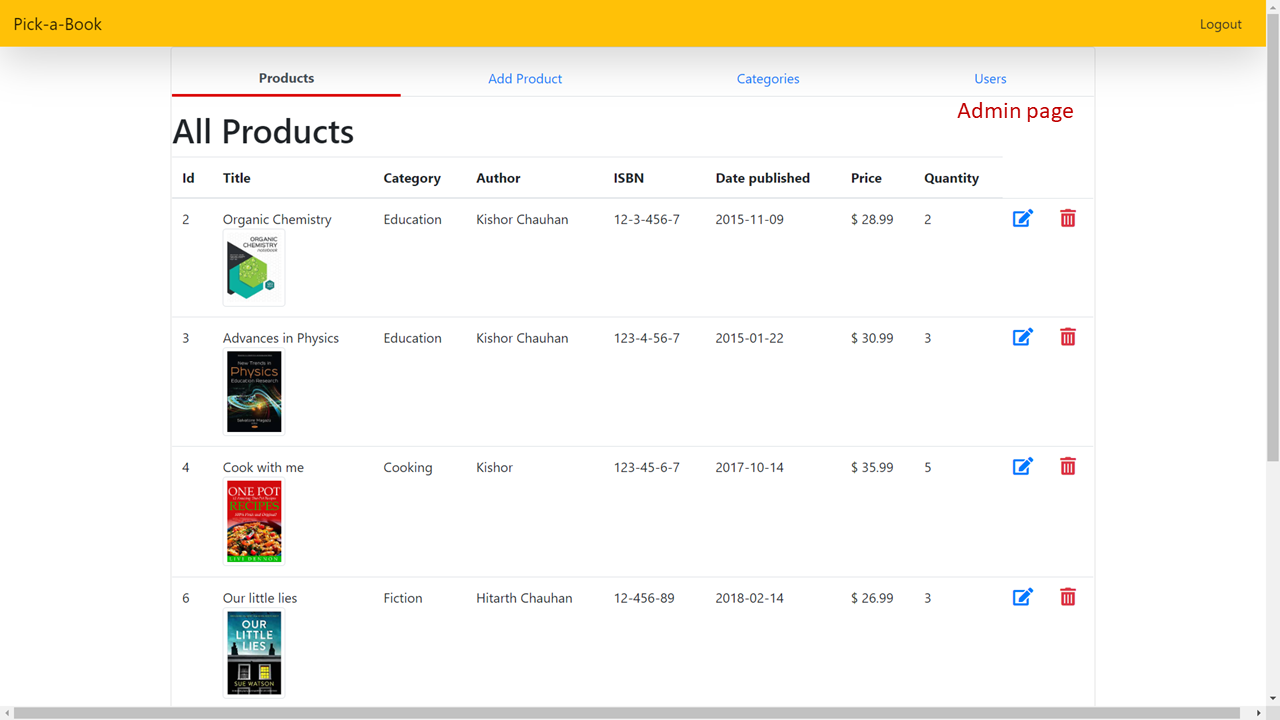Screen dimensions: 1280x720
Task: Click the One Pot Recipes cover thumbnail
Action: tap(254, 521)
